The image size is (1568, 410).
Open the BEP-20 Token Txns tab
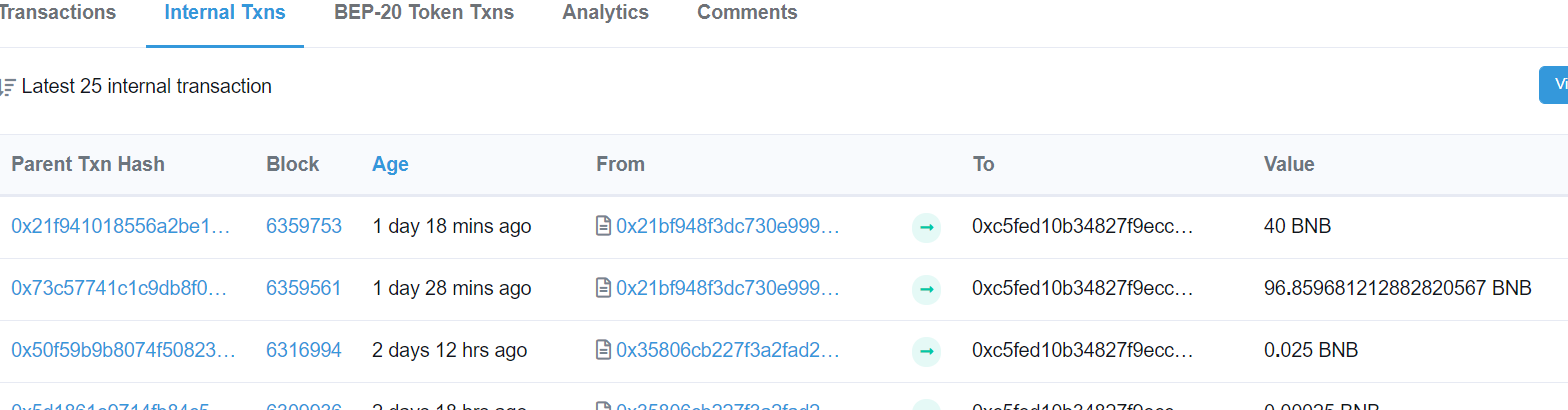[424, 13]
